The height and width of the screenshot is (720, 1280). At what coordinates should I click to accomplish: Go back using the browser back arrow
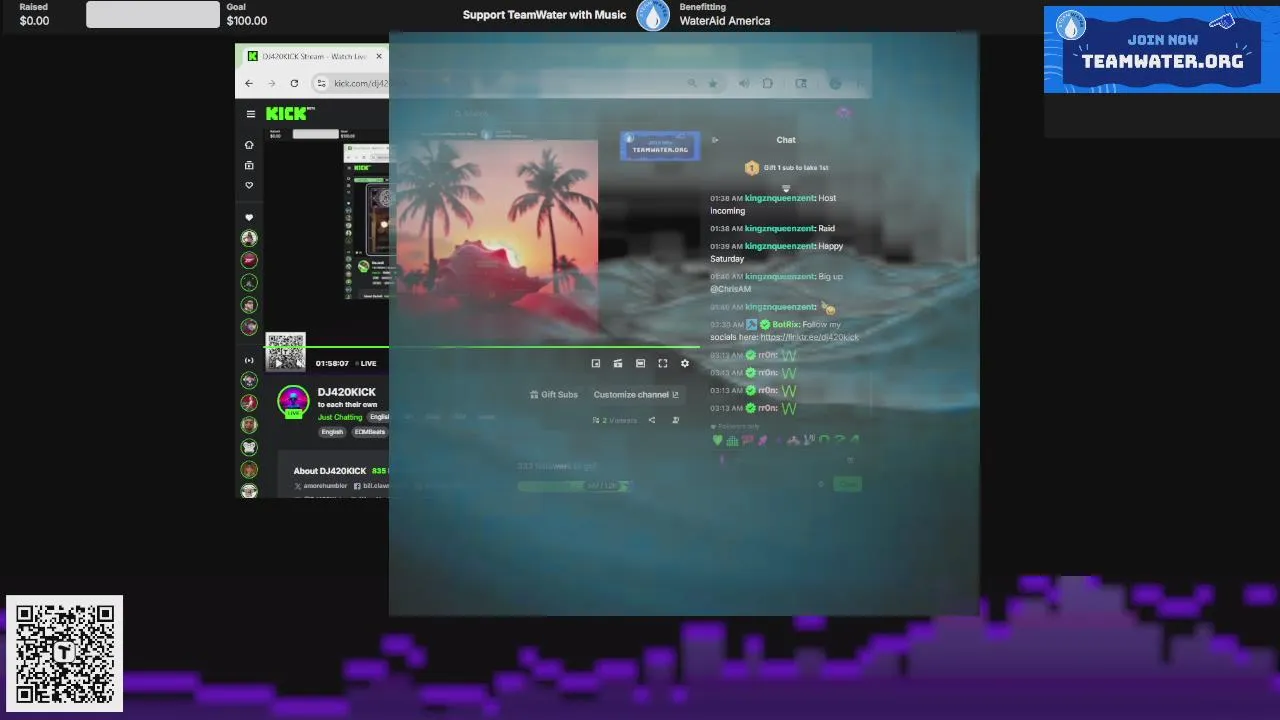click(x=249, y=83)
